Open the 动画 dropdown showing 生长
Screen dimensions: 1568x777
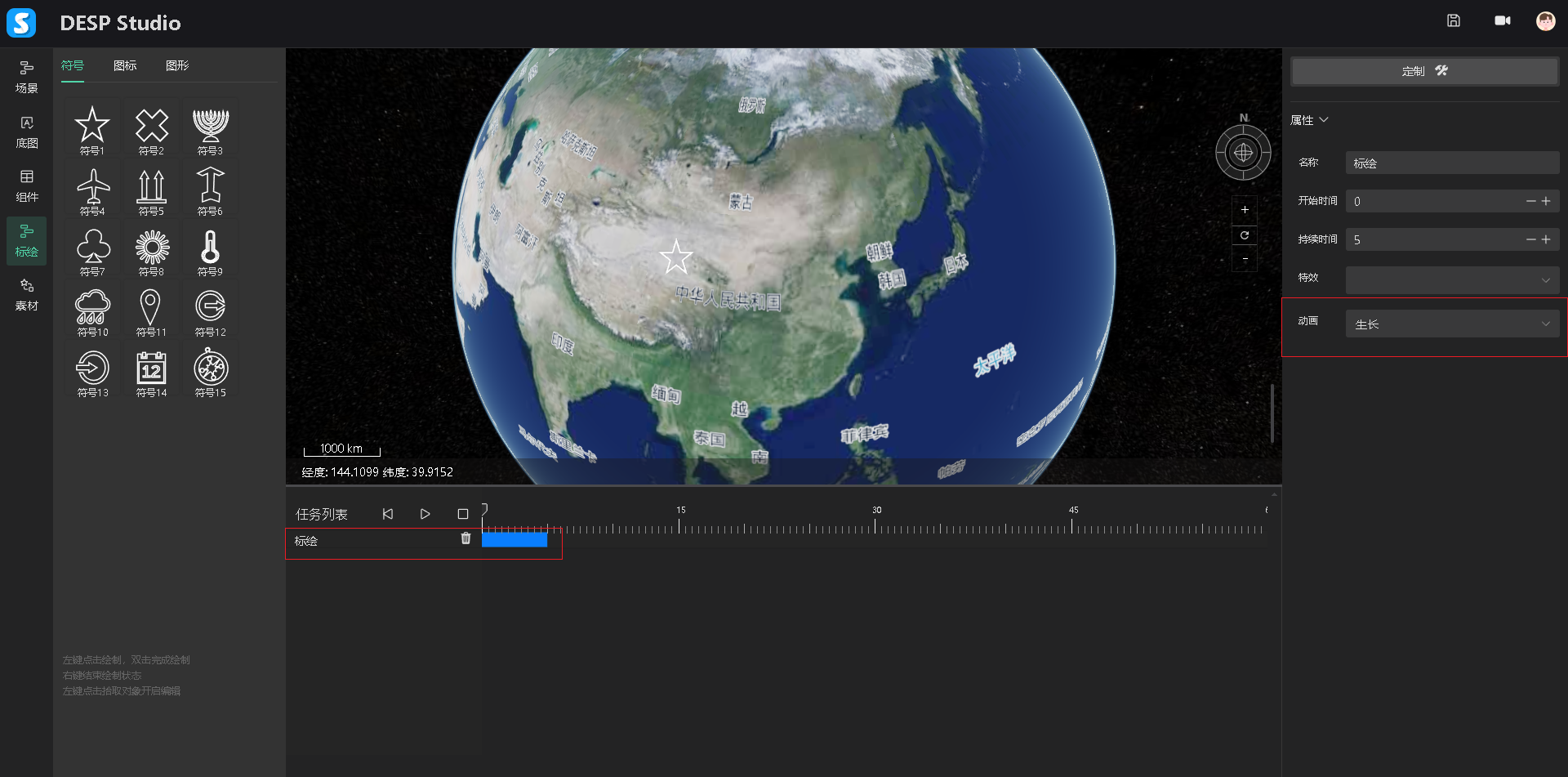pos(1451,324)
